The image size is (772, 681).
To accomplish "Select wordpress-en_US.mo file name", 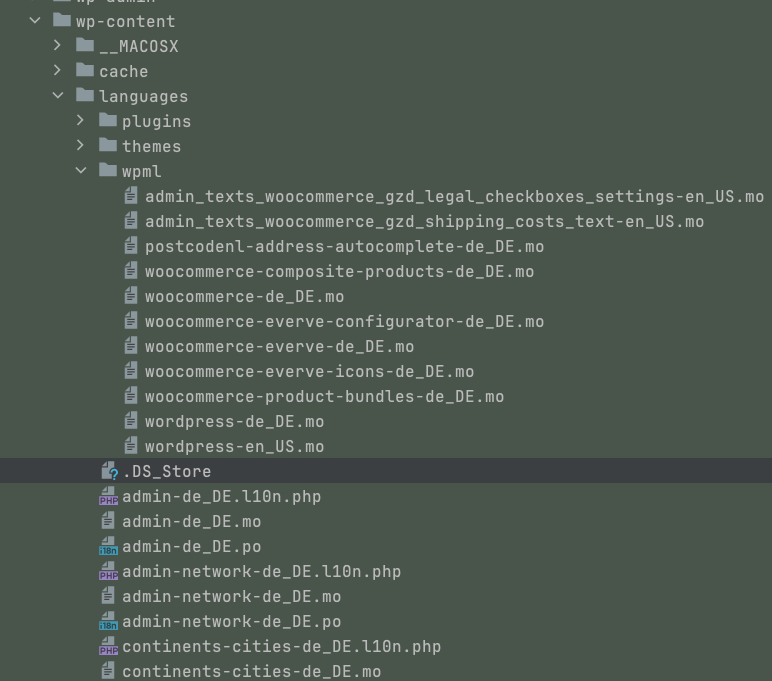I will (234, 447).
